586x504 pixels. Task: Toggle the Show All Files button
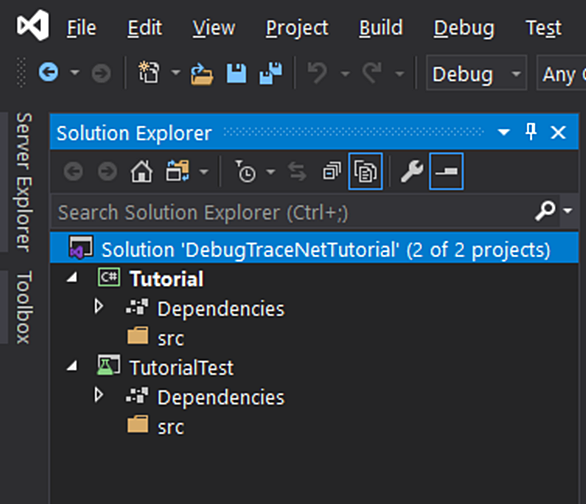click(x=366, y=171)
